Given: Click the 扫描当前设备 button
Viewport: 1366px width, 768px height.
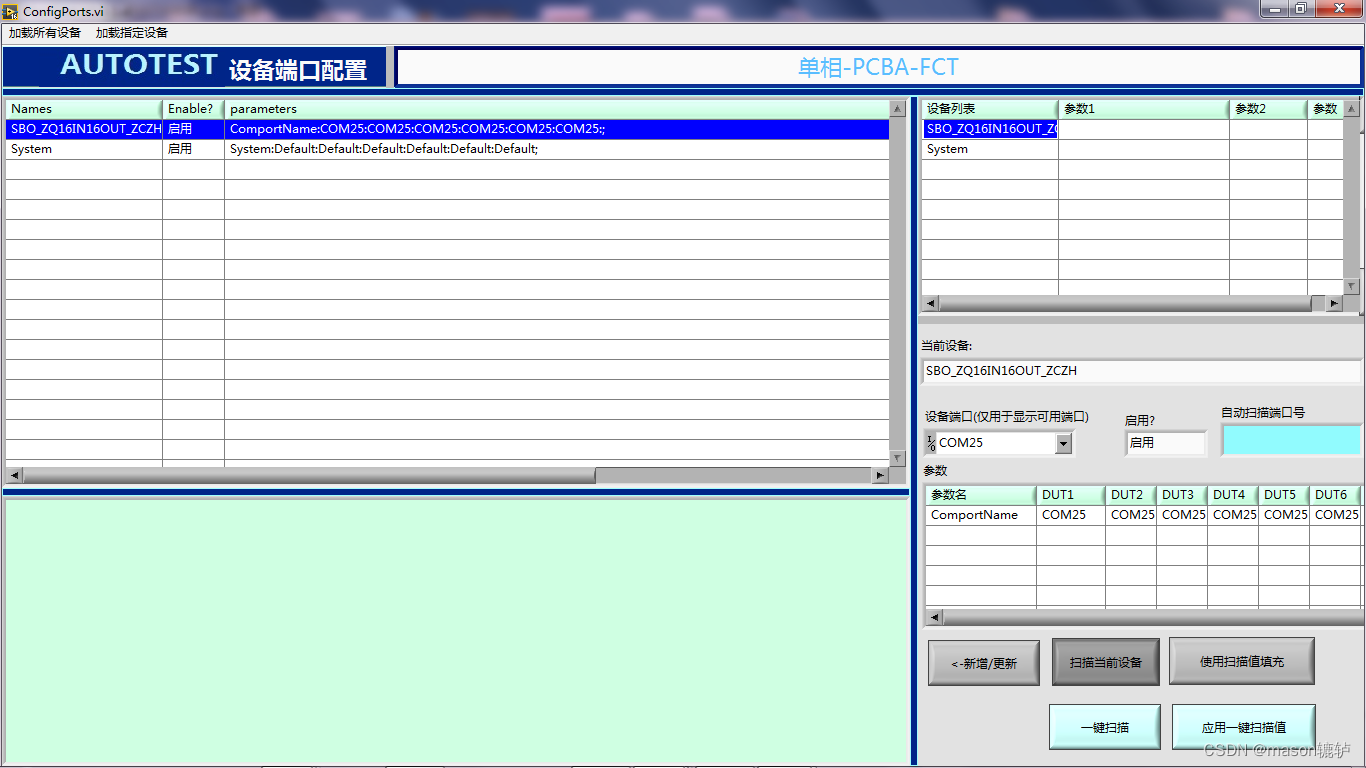Looking at the screenshot, I should click(1106, 662).
